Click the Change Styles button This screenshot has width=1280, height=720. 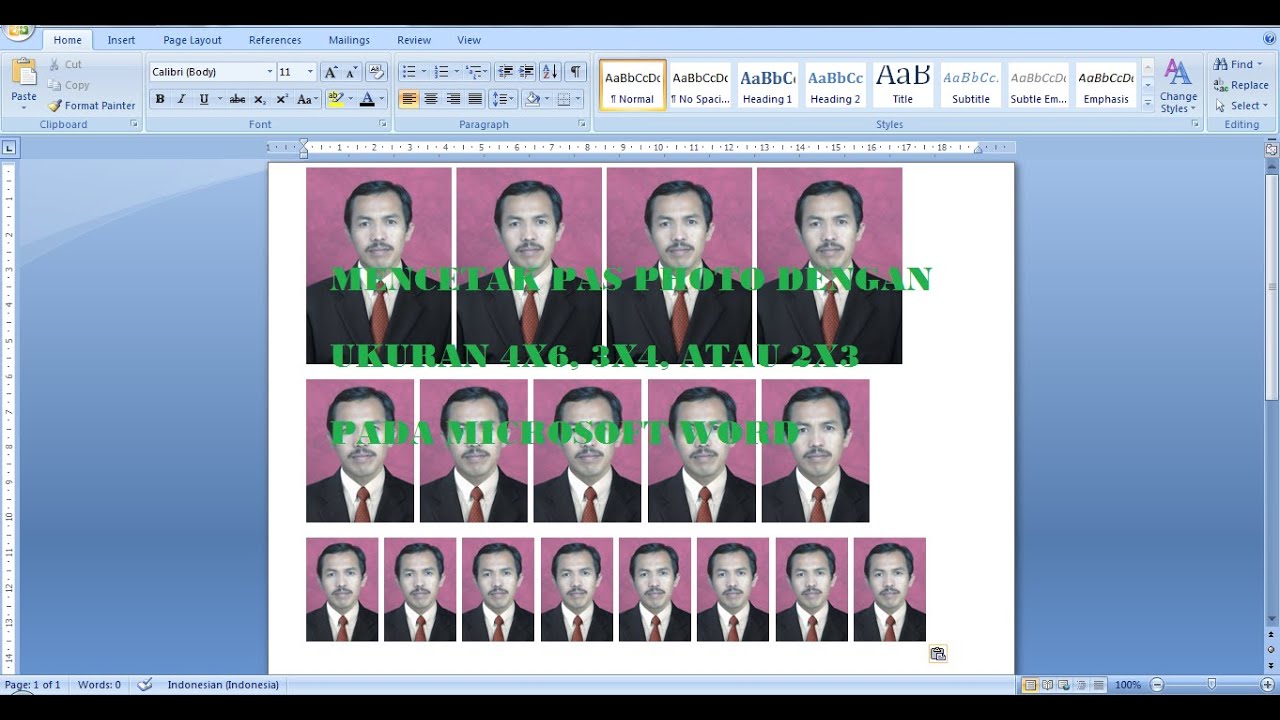[x=1178, y=87]
